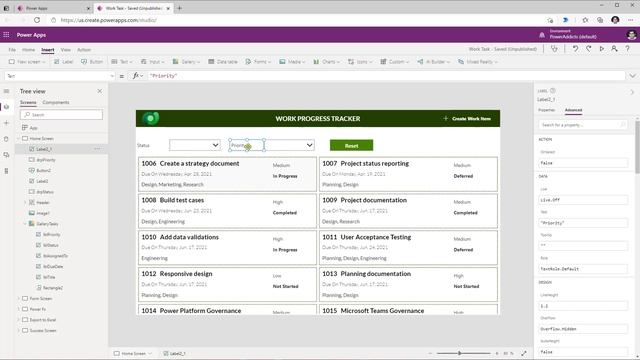
Task: Click the App checker stethoscope icon
Action: tap(554, 49)
